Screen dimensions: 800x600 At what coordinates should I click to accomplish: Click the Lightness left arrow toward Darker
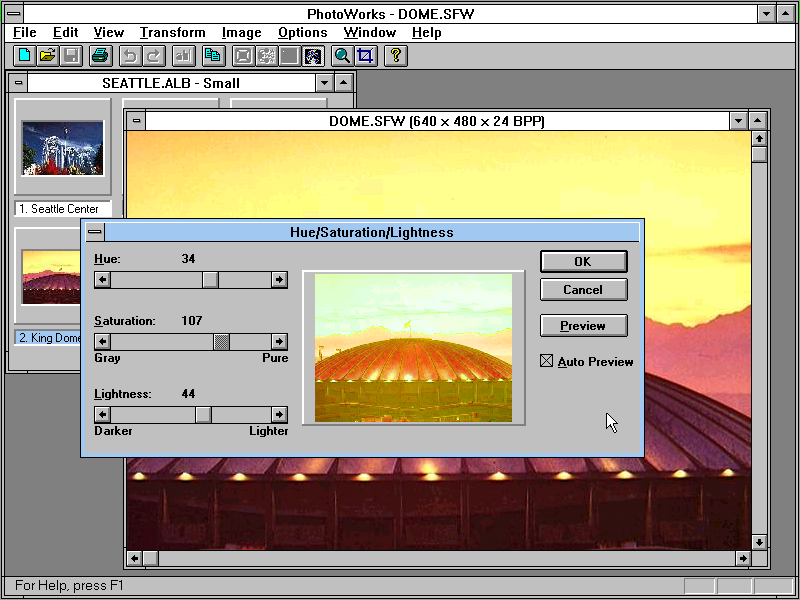pos(103,414)
